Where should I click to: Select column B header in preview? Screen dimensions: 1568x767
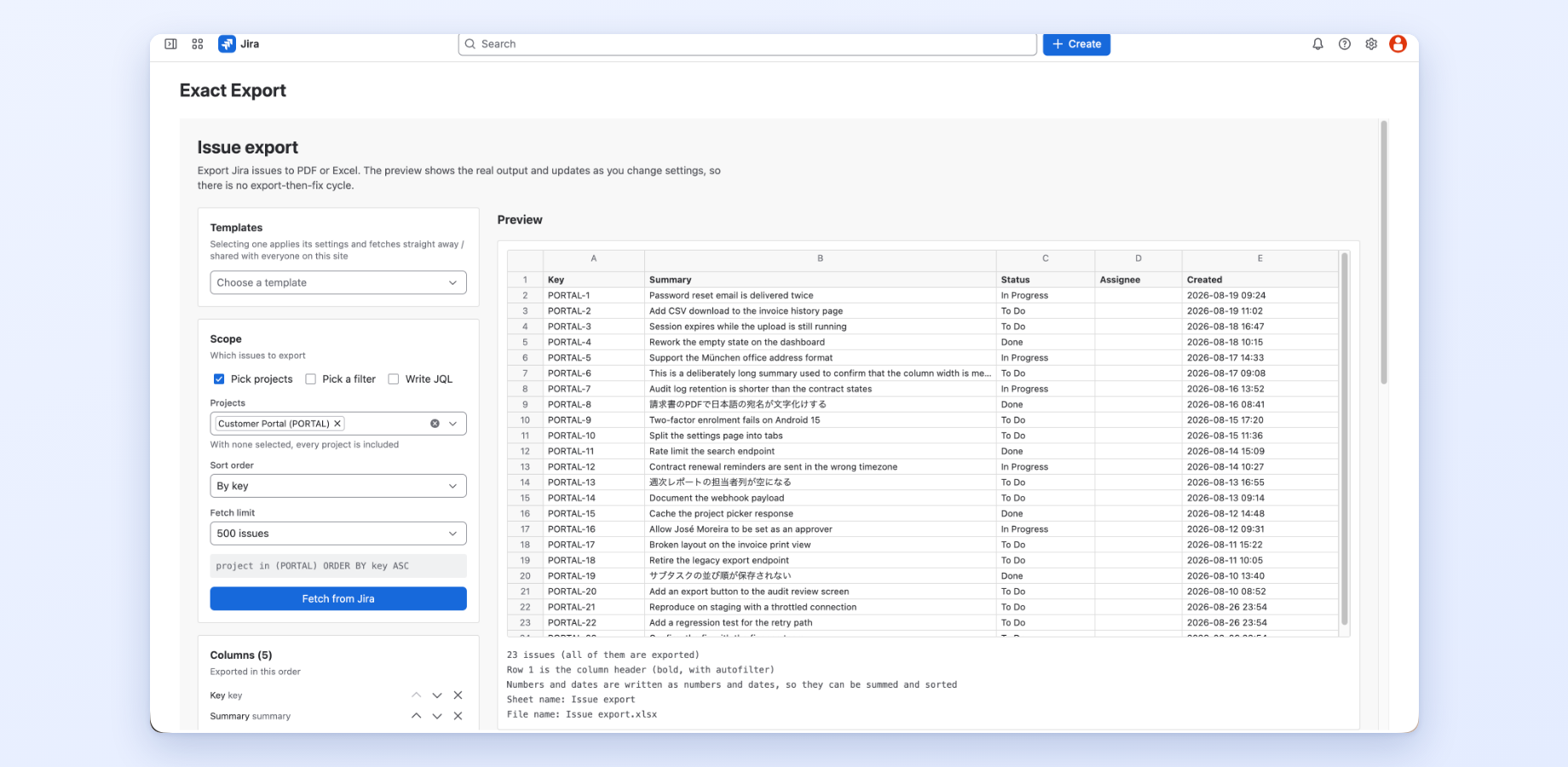click(x=820, y=258)
